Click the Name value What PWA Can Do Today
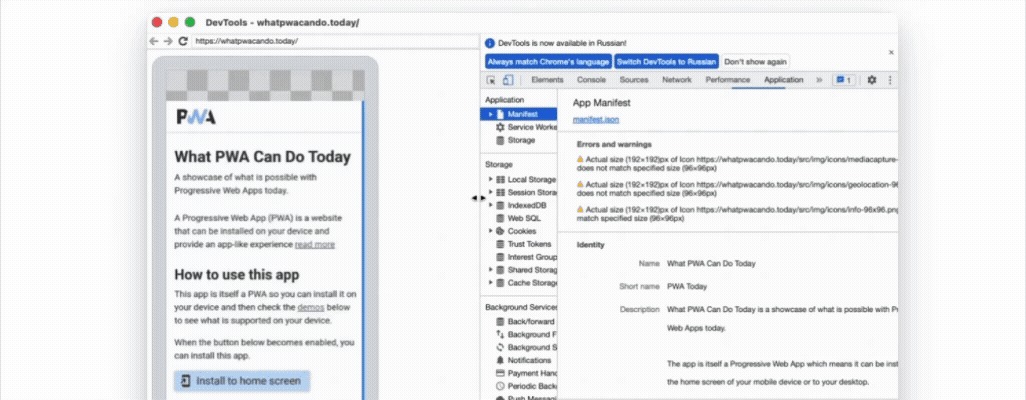 coord(711,264)
